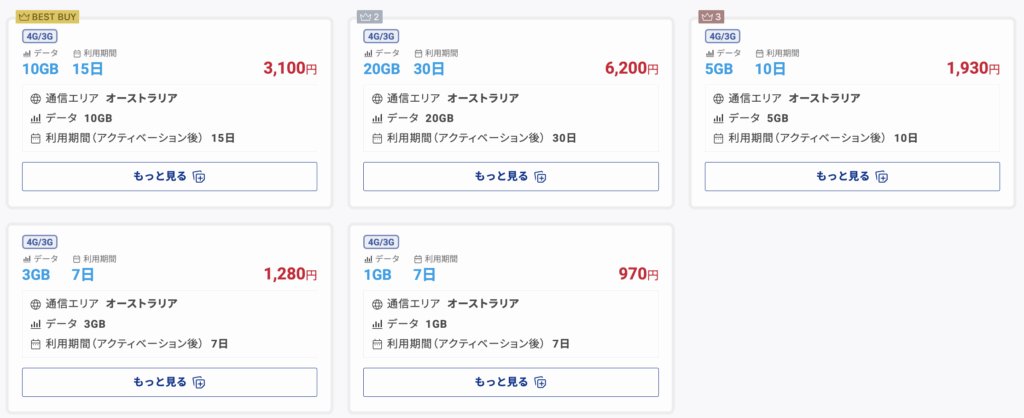Viewport: 1024px width, 418px height.
Task: Expand もっと見る on the 10GB 15日 plan
Action: [x=170, y=176]
